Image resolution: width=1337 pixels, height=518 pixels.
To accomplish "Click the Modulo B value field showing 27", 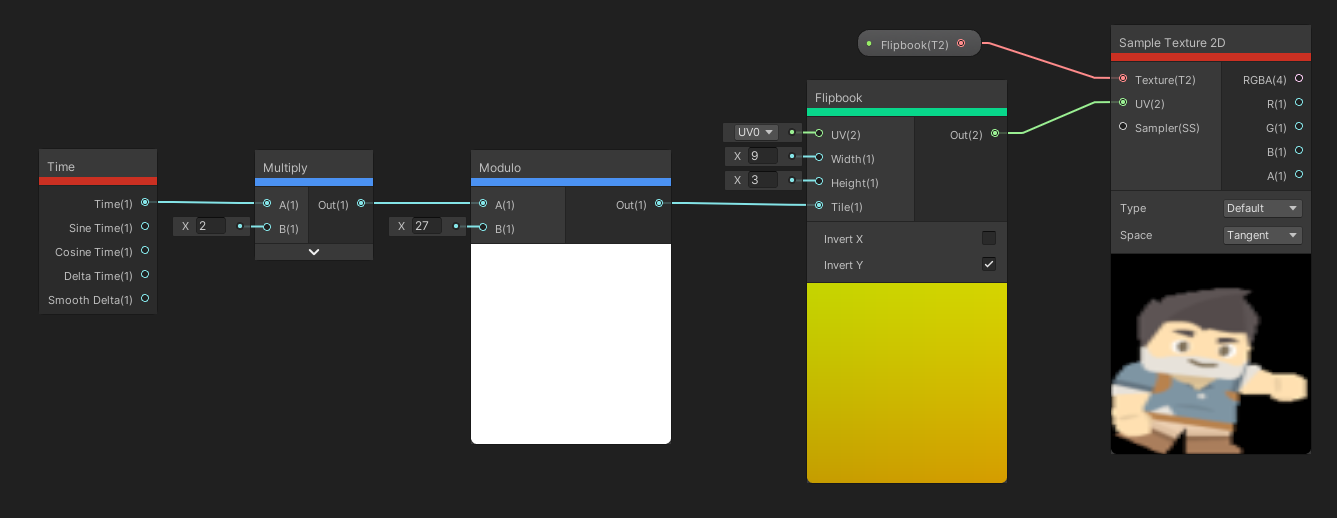I will point(427,226).
